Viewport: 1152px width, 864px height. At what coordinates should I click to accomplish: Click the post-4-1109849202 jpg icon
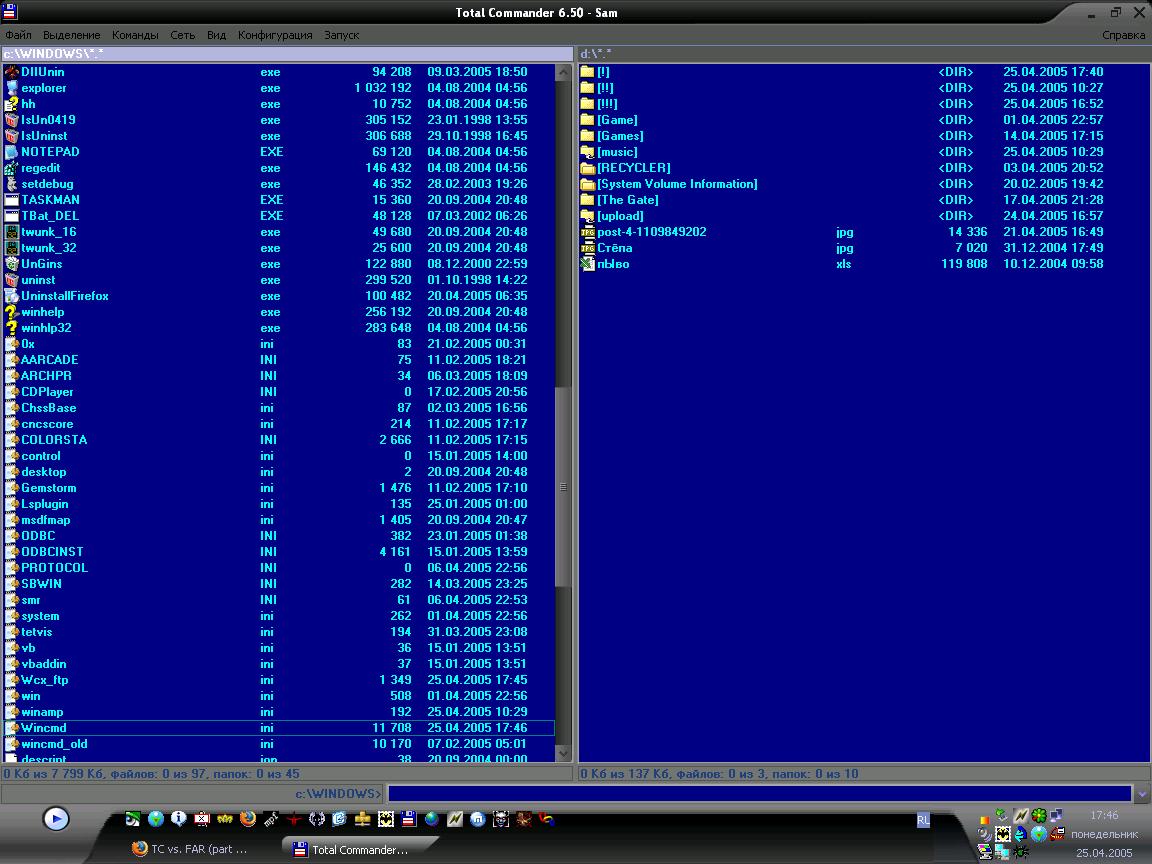587,232
